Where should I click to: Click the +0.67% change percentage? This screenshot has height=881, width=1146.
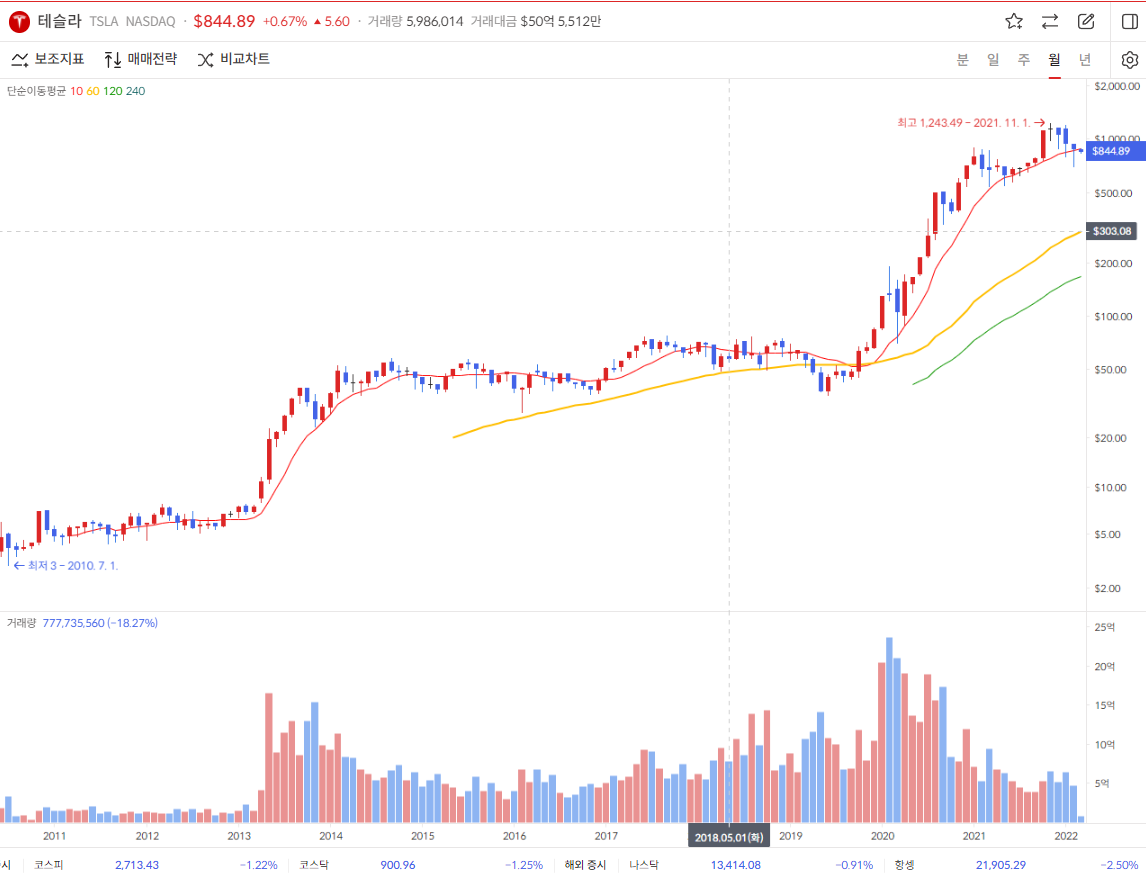[x=285, y=22]
